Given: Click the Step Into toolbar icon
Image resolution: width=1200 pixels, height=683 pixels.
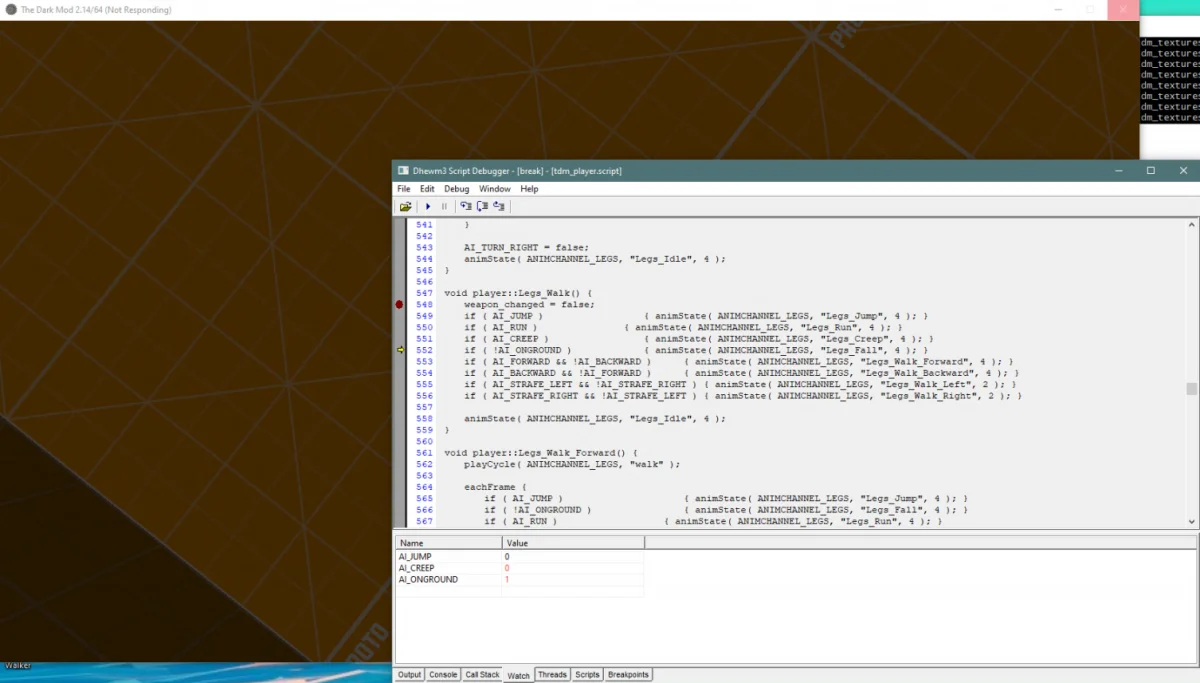Looking at the screenshot, I should (x=465, y=206).
